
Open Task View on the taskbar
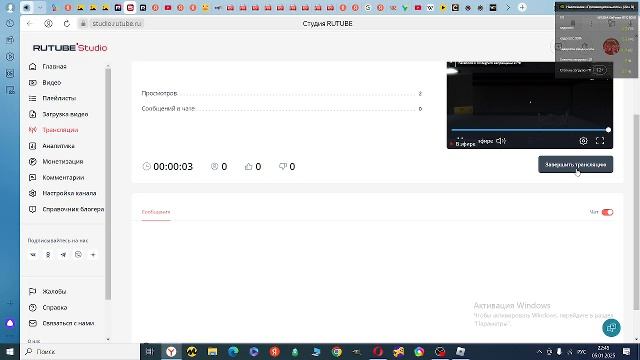coord(150,351)
